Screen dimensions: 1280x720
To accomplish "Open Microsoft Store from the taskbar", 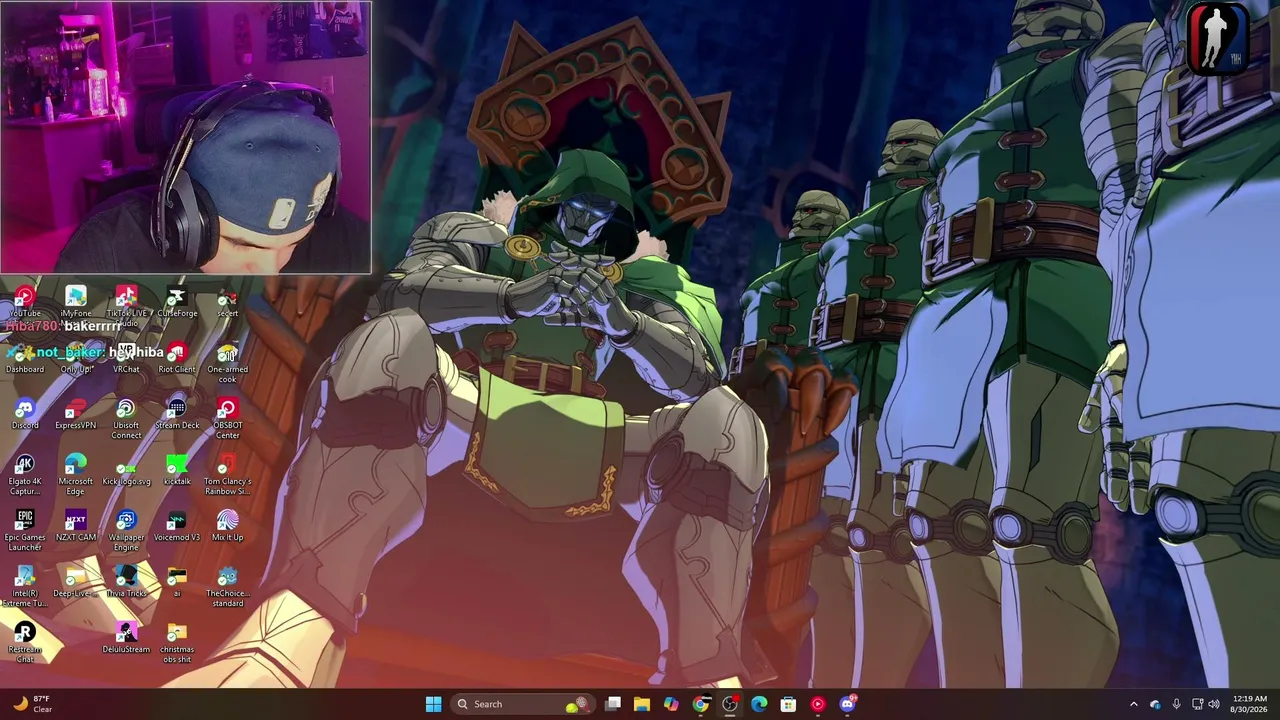I will click(x=788, y=704).
